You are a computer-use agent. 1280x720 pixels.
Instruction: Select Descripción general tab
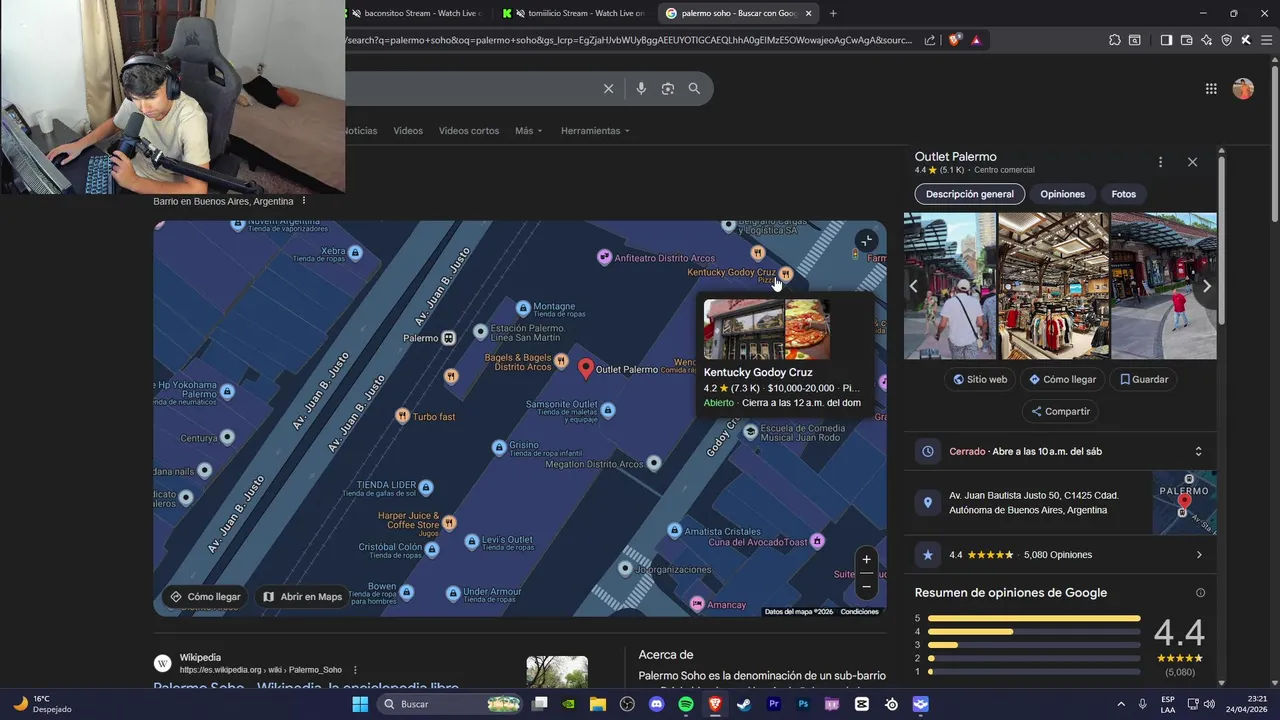pos(969,194)
